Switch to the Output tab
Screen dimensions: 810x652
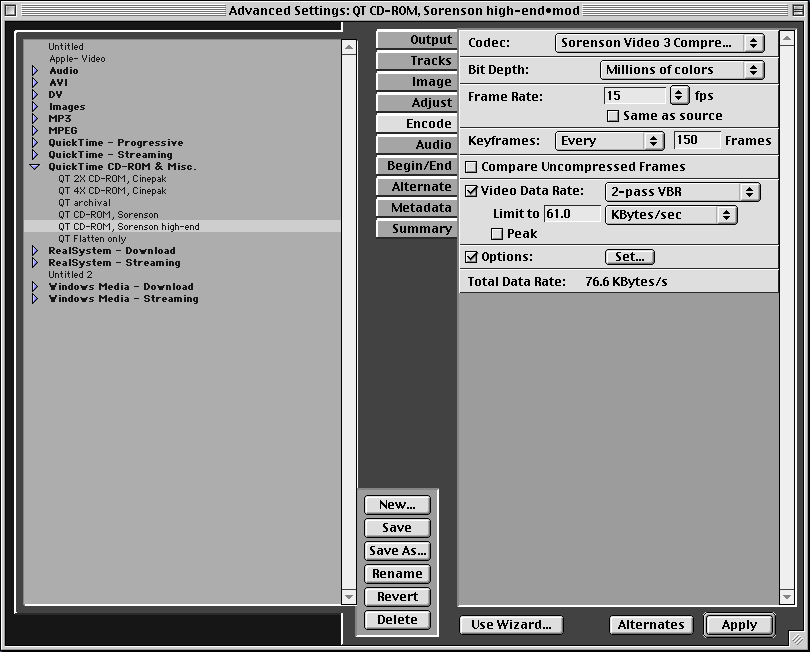416,40
